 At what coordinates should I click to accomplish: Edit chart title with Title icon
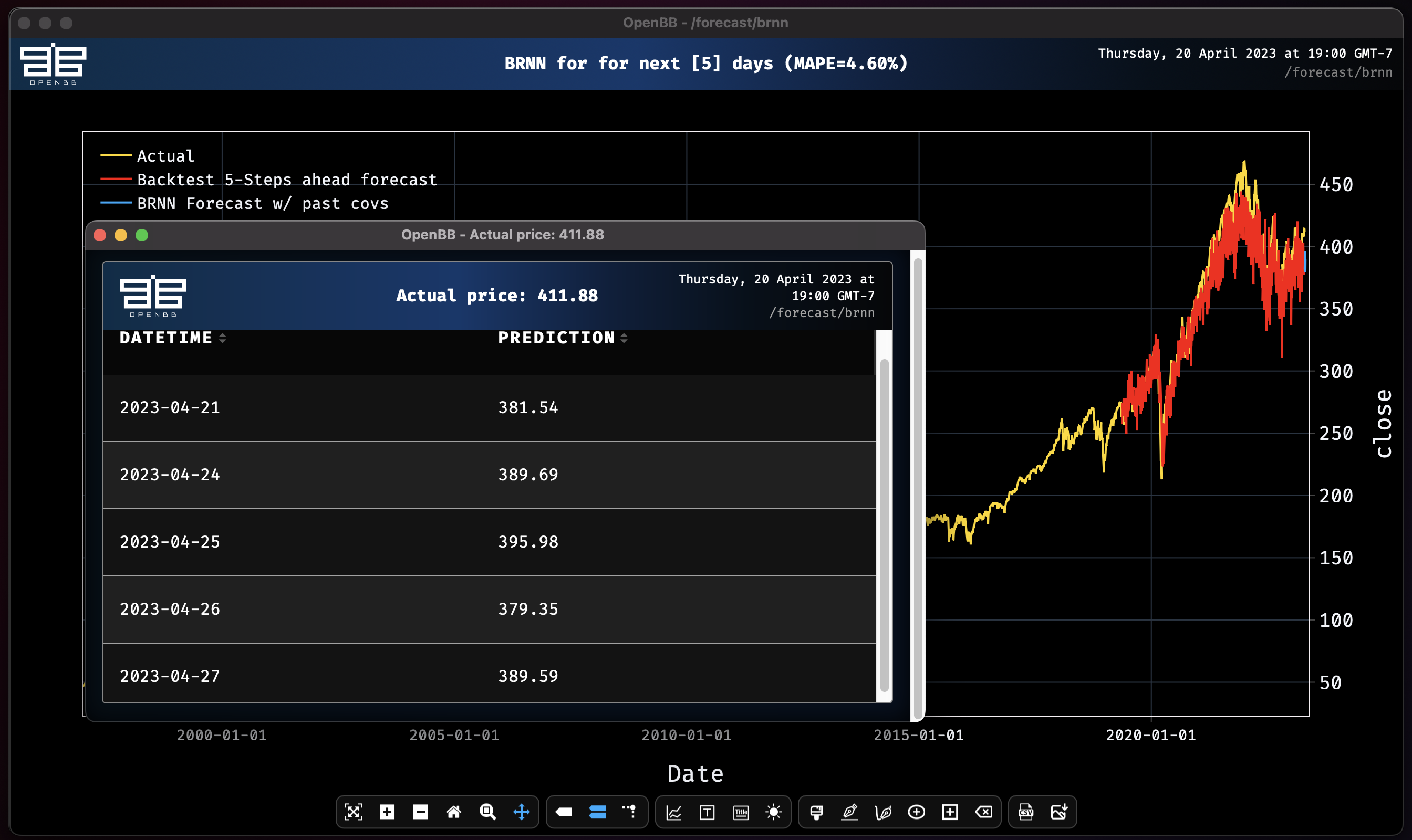[x=741, y=812]
